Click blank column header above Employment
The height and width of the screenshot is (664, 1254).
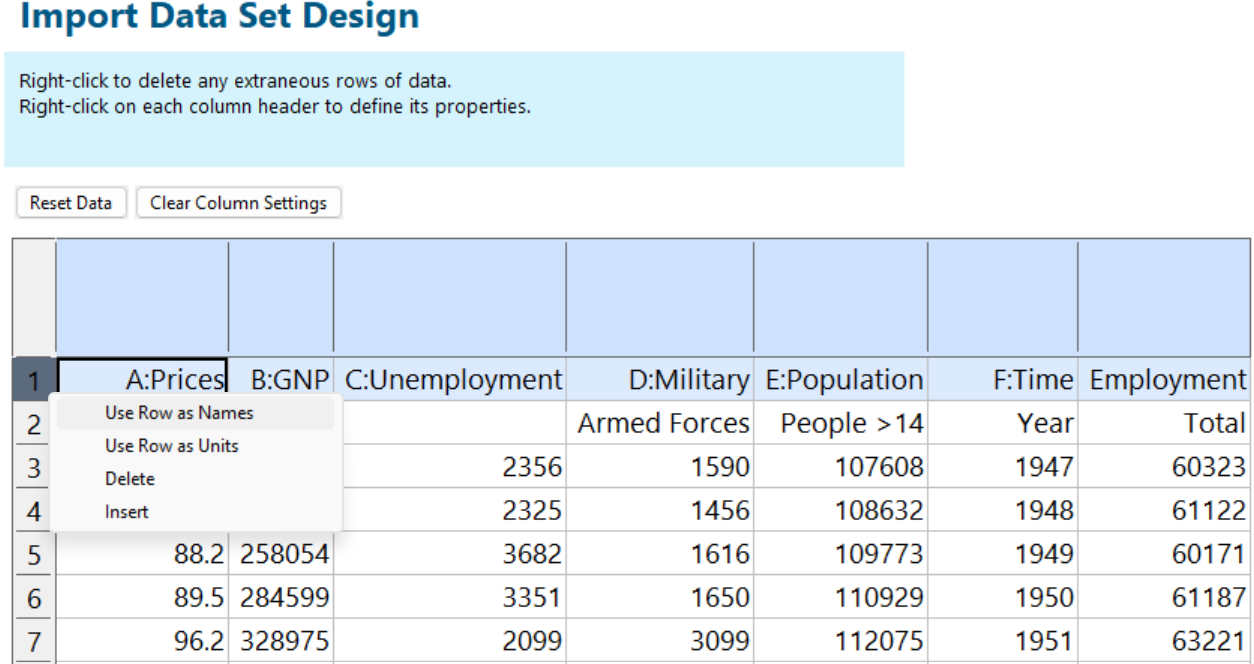tap(1164, 298)
